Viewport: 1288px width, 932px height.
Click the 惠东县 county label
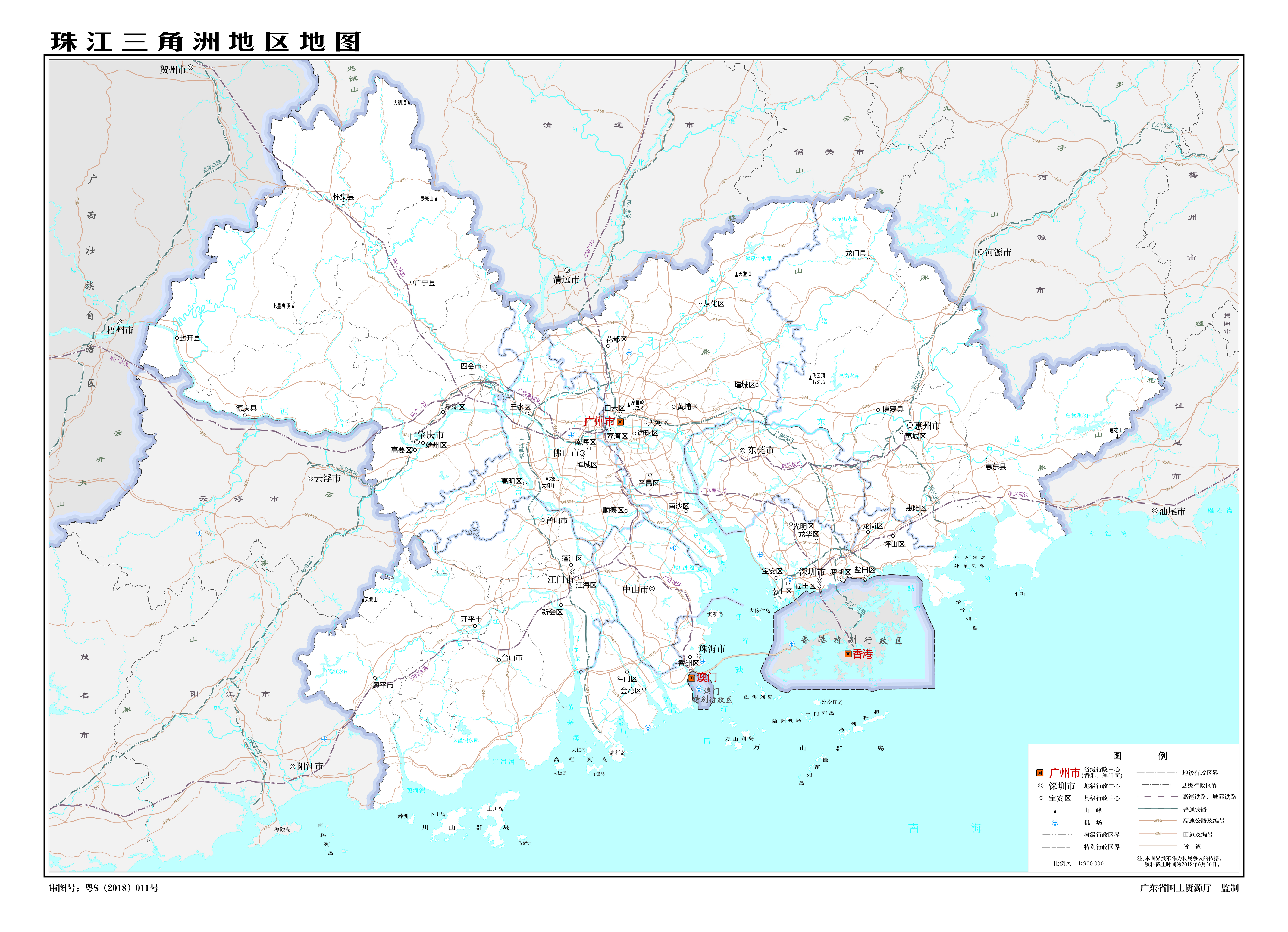click(x=995, y=467)
